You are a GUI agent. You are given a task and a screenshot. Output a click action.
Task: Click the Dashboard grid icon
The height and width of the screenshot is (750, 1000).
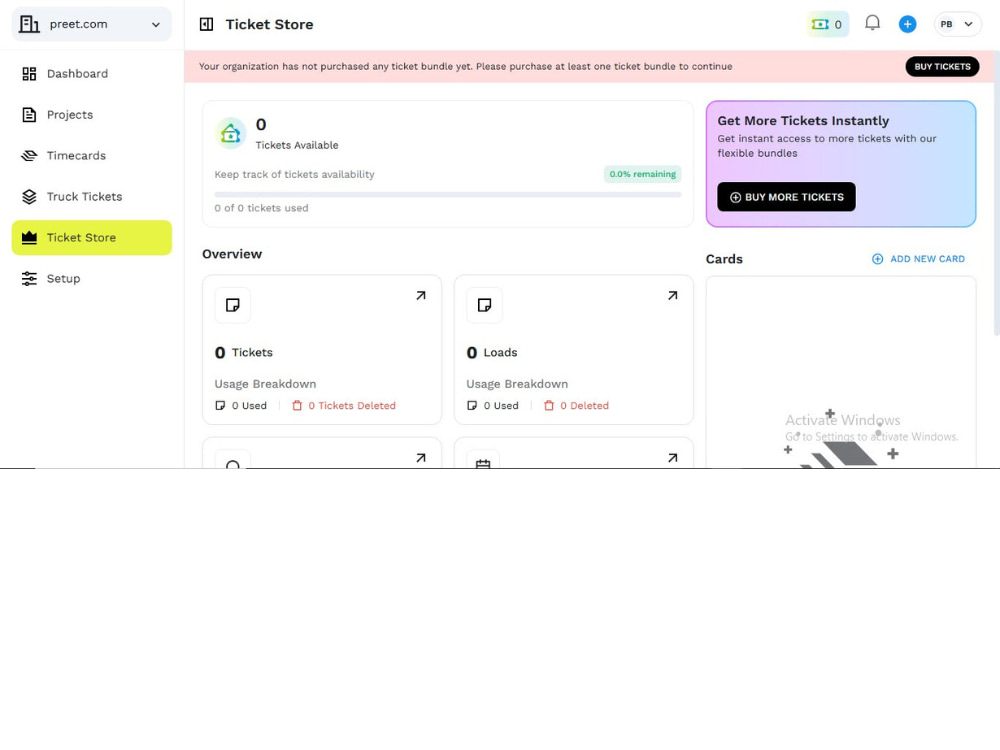[29, 74]
